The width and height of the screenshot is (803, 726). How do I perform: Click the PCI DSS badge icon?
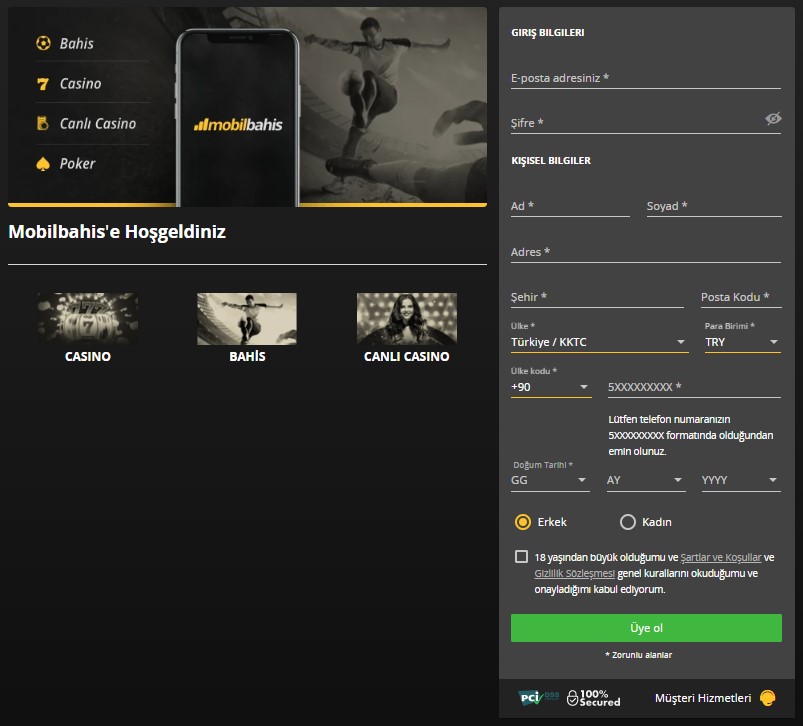539,698
